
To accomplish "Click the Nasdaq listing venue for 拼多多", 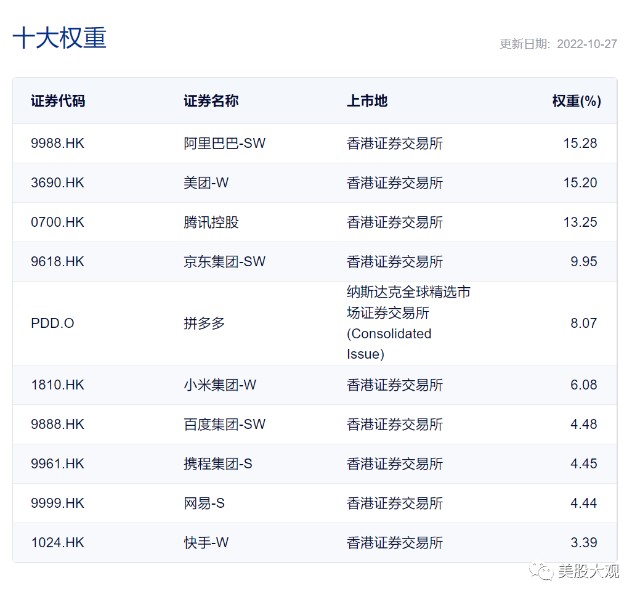I will pos(409,323).
